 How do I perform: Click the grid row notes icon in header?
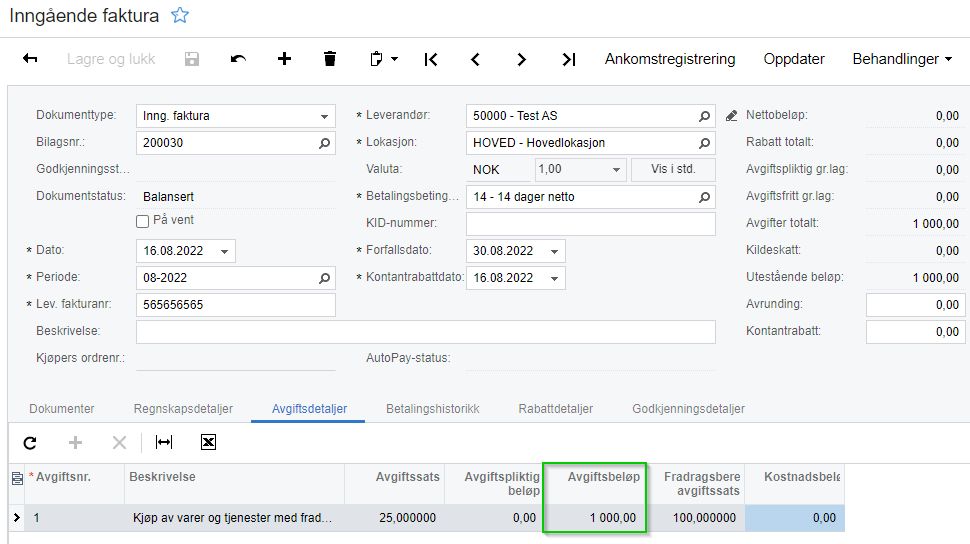(x=17, y=478)
